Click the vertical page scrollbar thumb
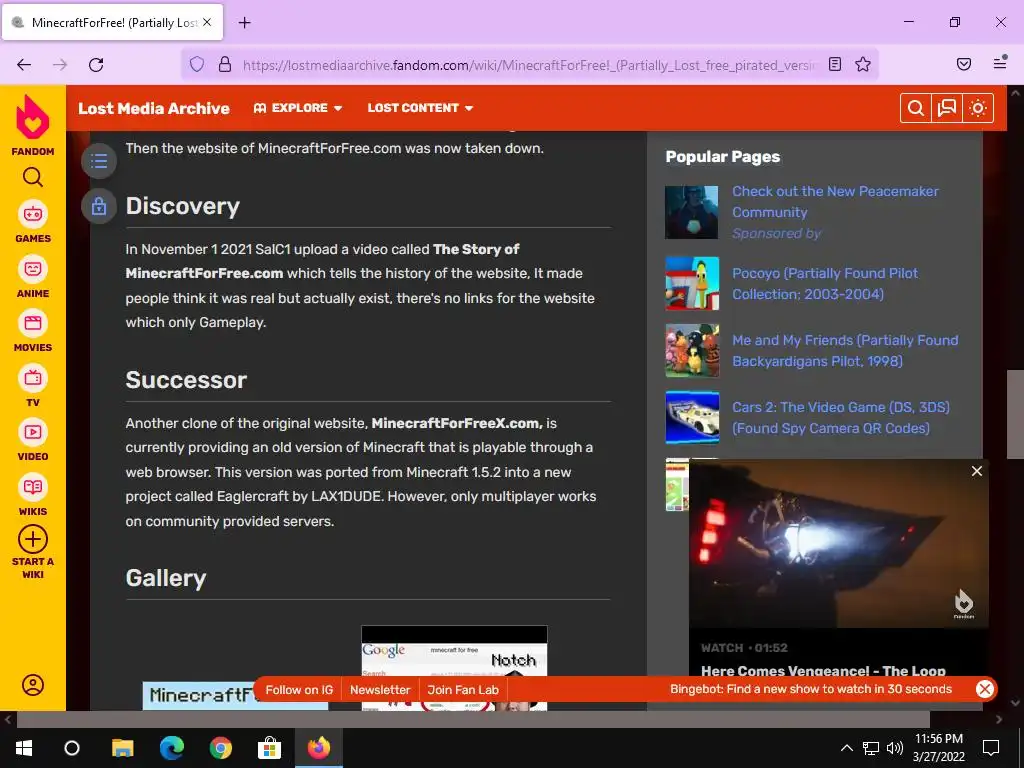The image size is (1024, 768). [x=1016, y=414]
